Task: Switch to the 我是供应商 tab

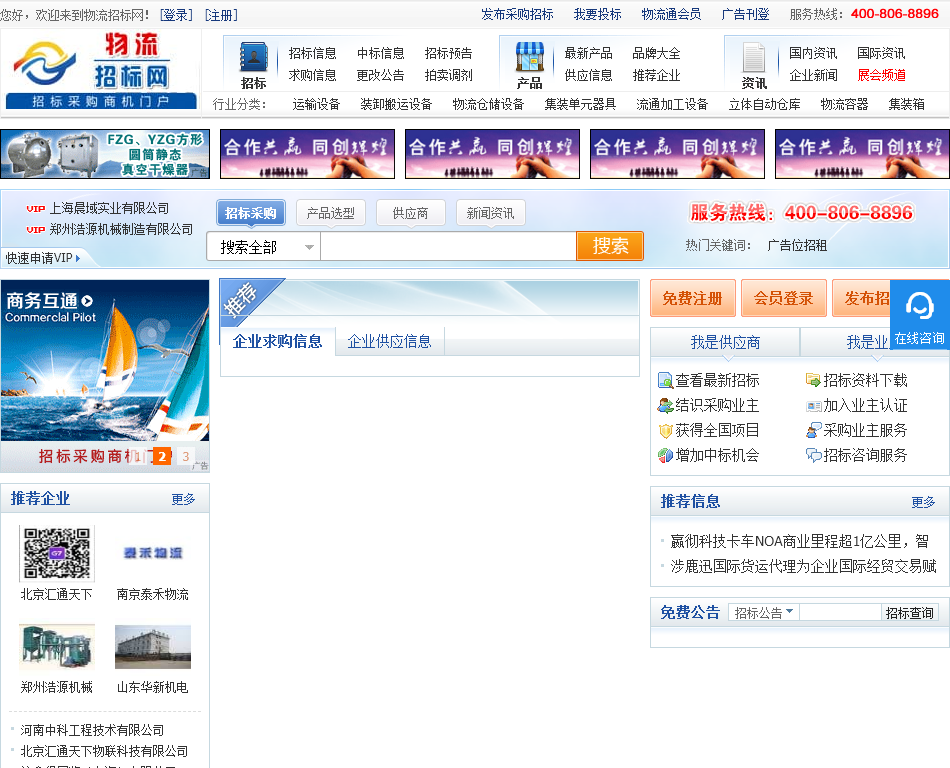Action: coord(725,343)
